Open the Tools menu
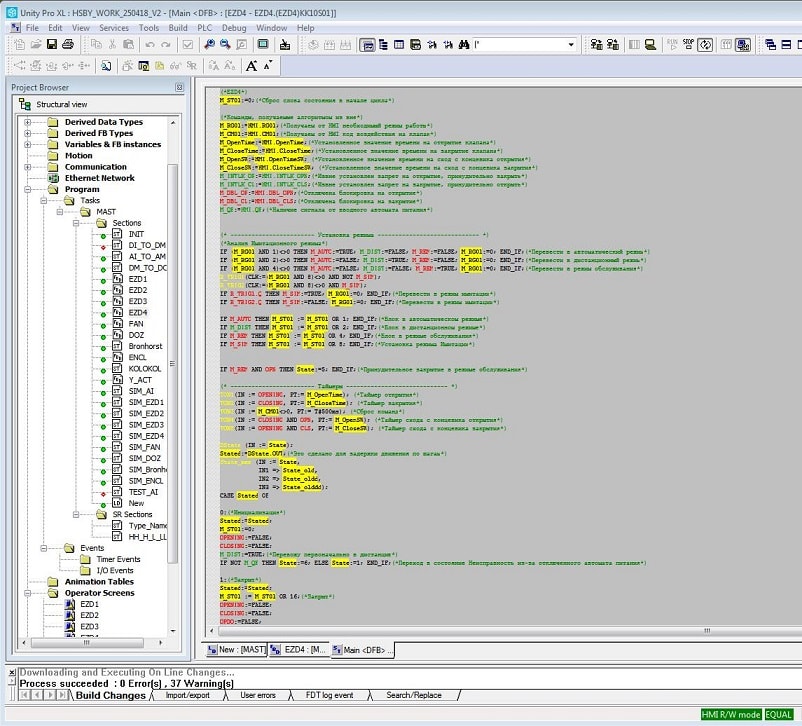Viewport: 802px width, 726px height. pos(149,28)
